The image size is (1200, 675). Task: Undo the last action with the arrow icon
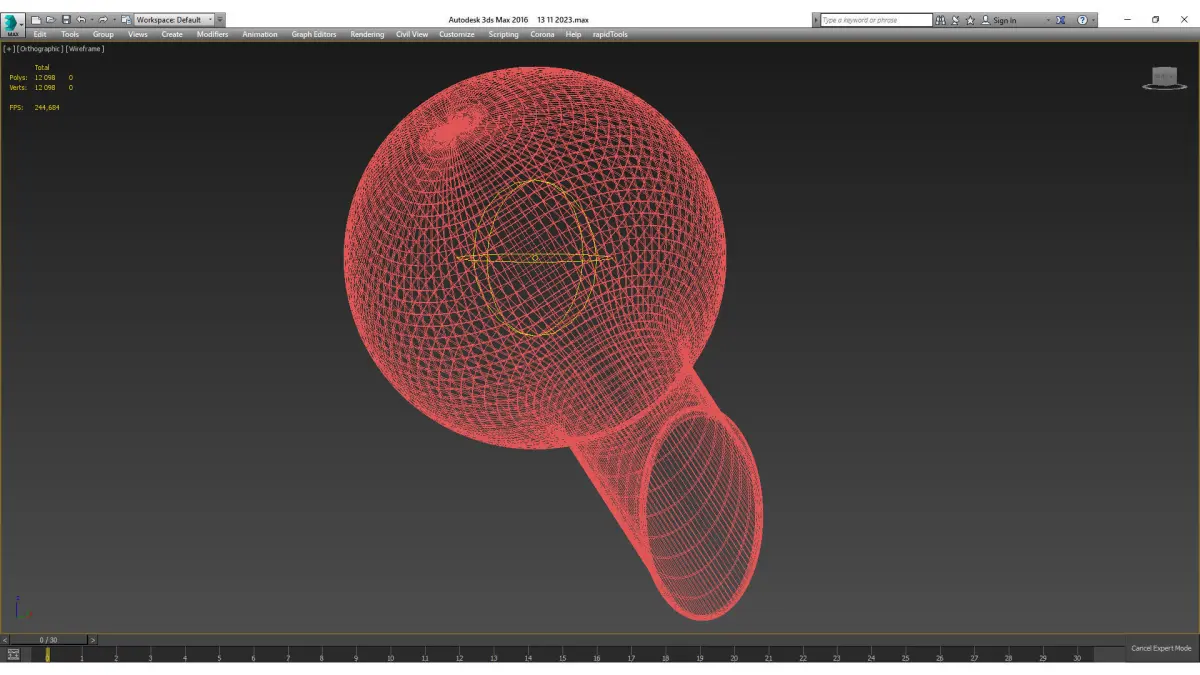tap(81, 20)
